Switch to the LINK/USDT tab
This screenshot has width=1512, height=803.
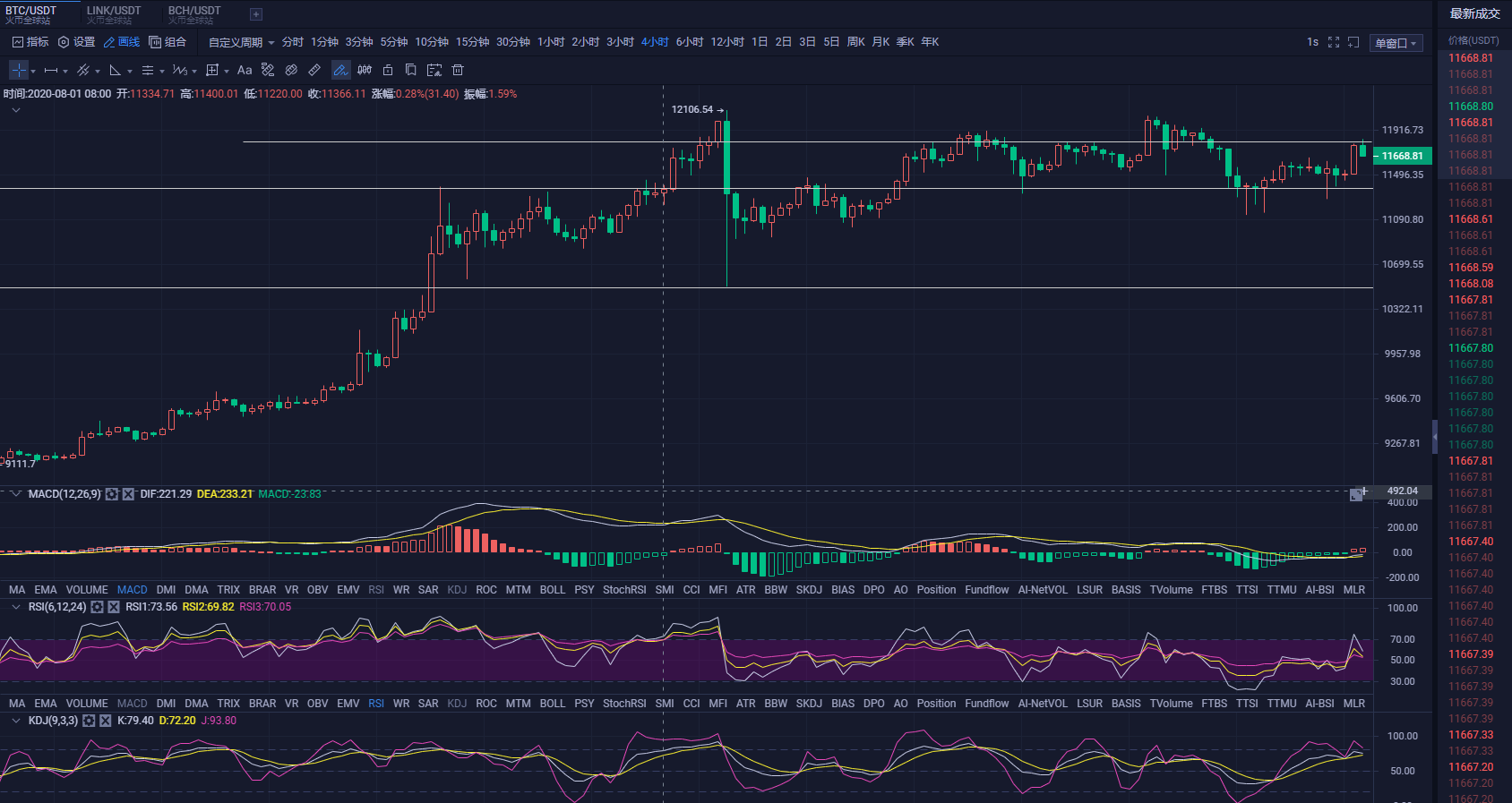pos(114,14)
